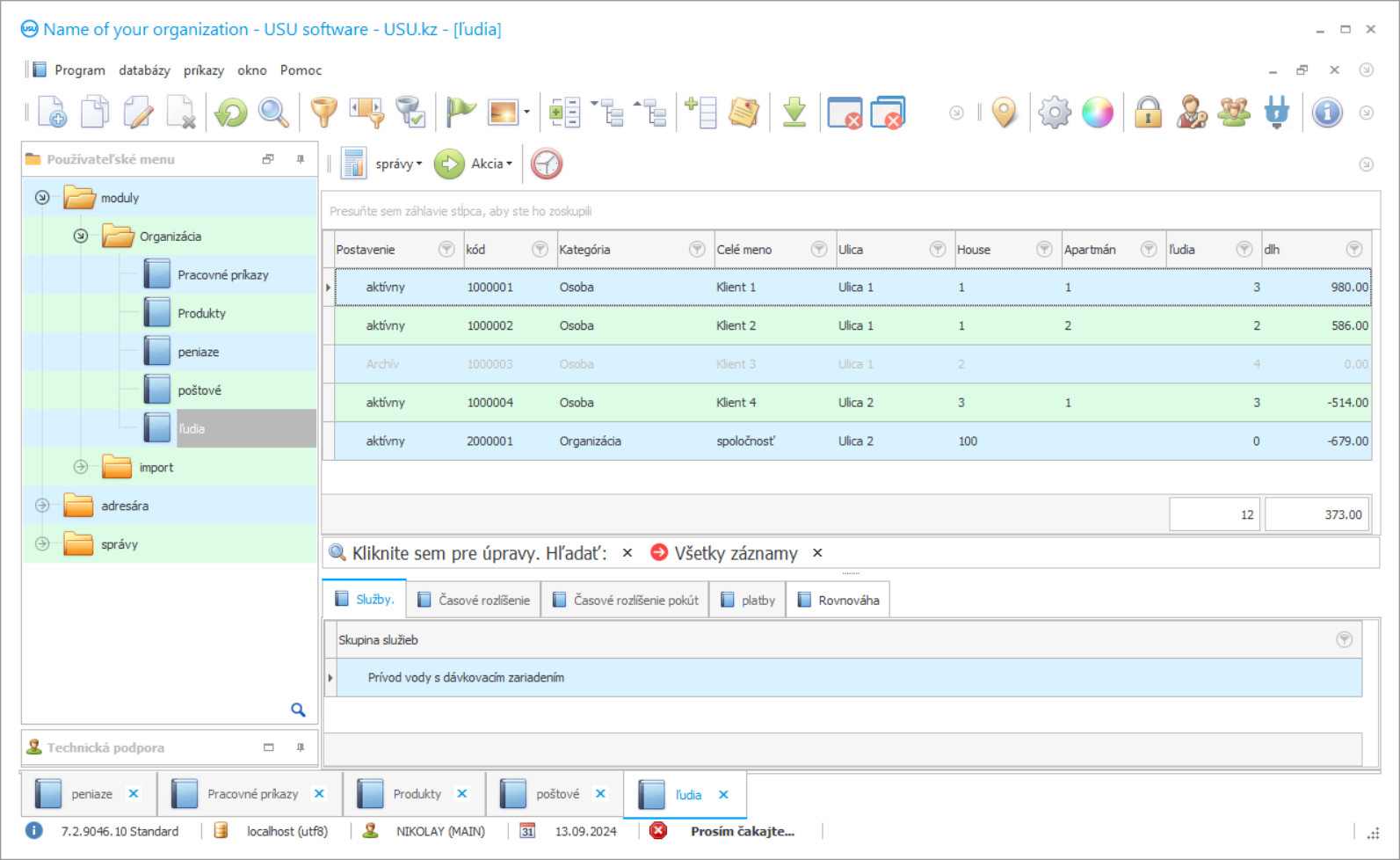The height and width of the screenshot is (860, 1400).
Task: Click the padlock lock icon
Action: [x=1148, y=113]
